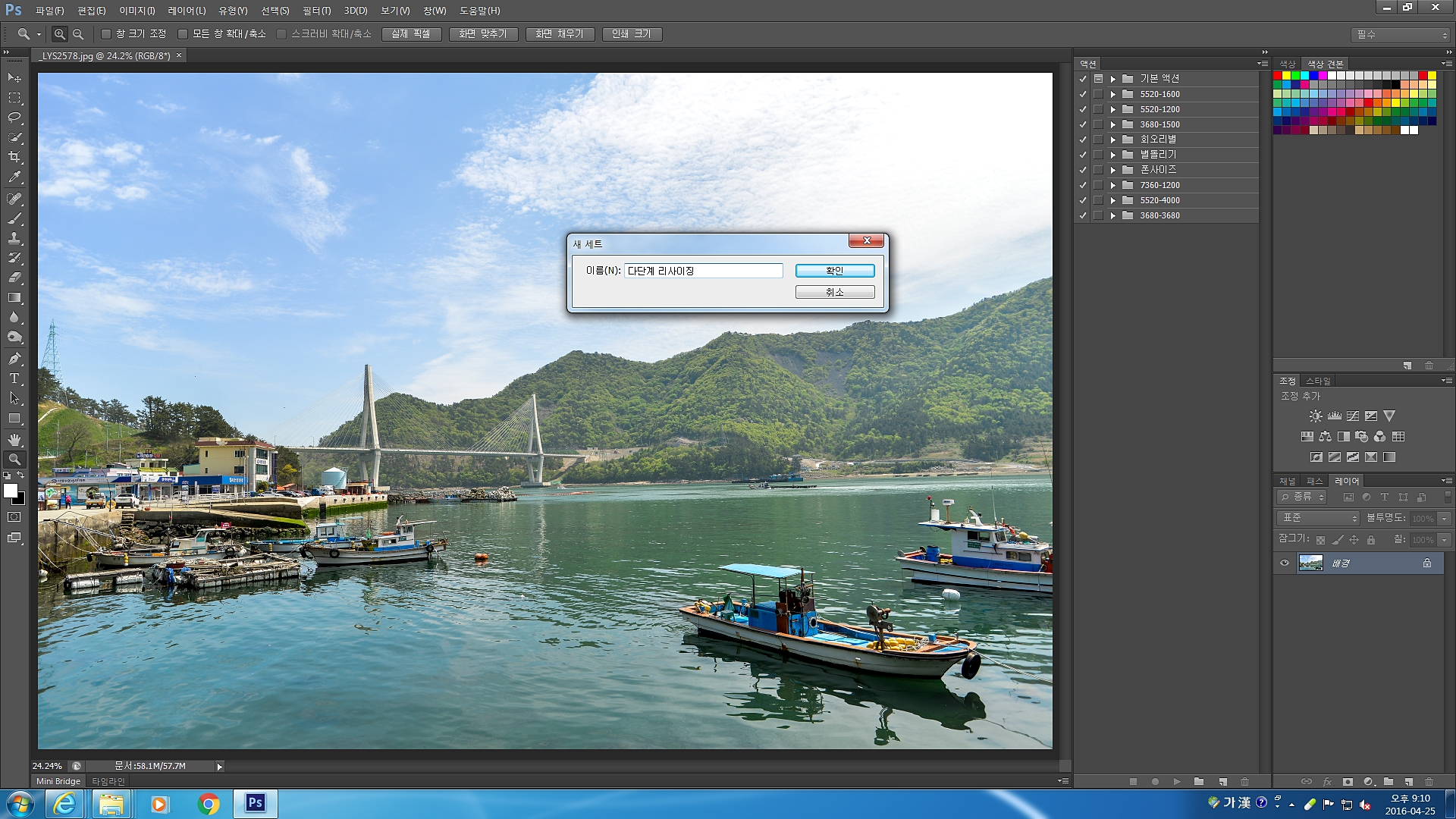Select the Hand tool
Image resolution: width=1456 pixels, height=819 pixels.
[x=14, y=439]
